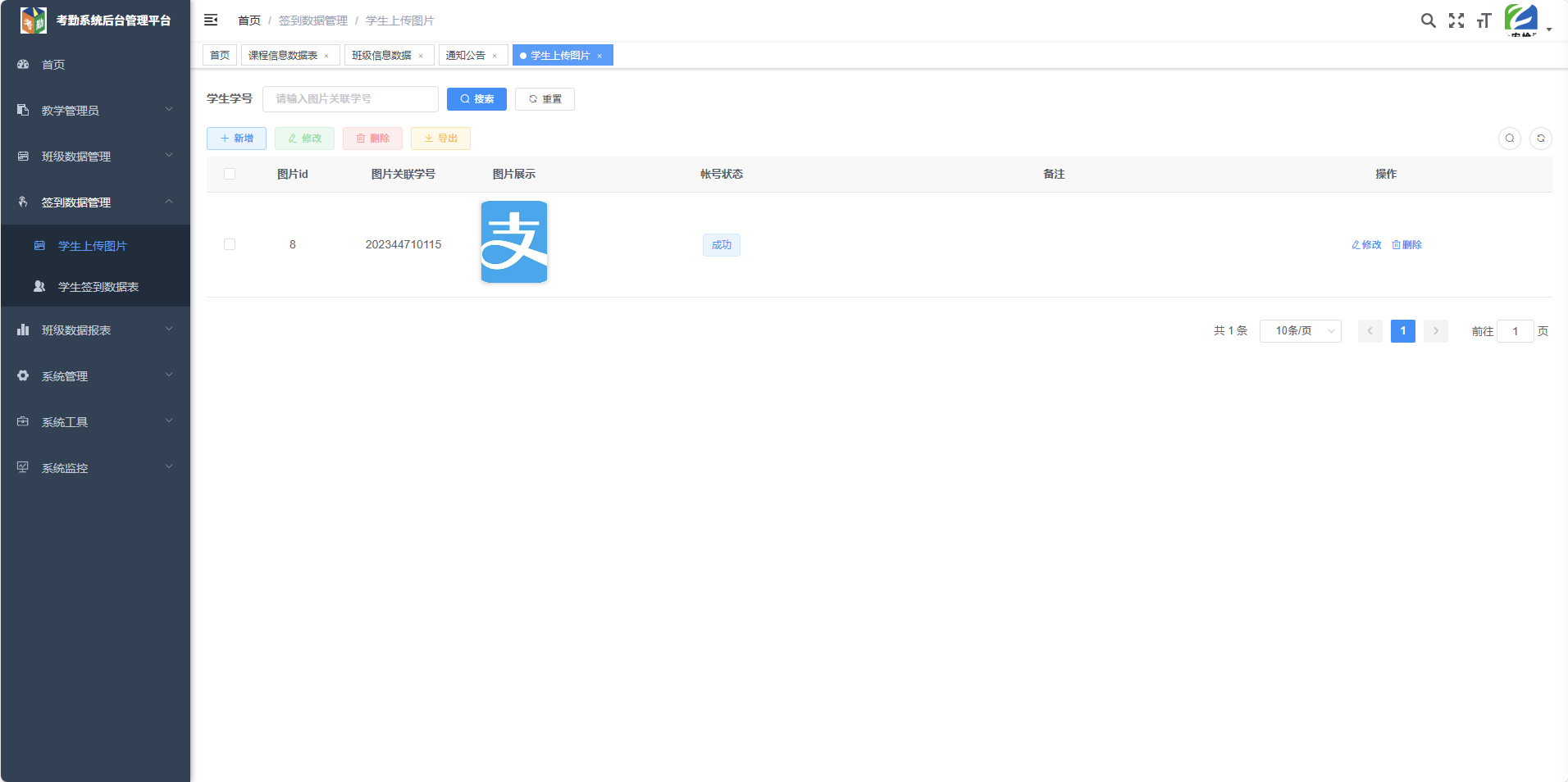Open 学生签到数据表 in the sidebar
1568x782 pixels.
point(95,286)
